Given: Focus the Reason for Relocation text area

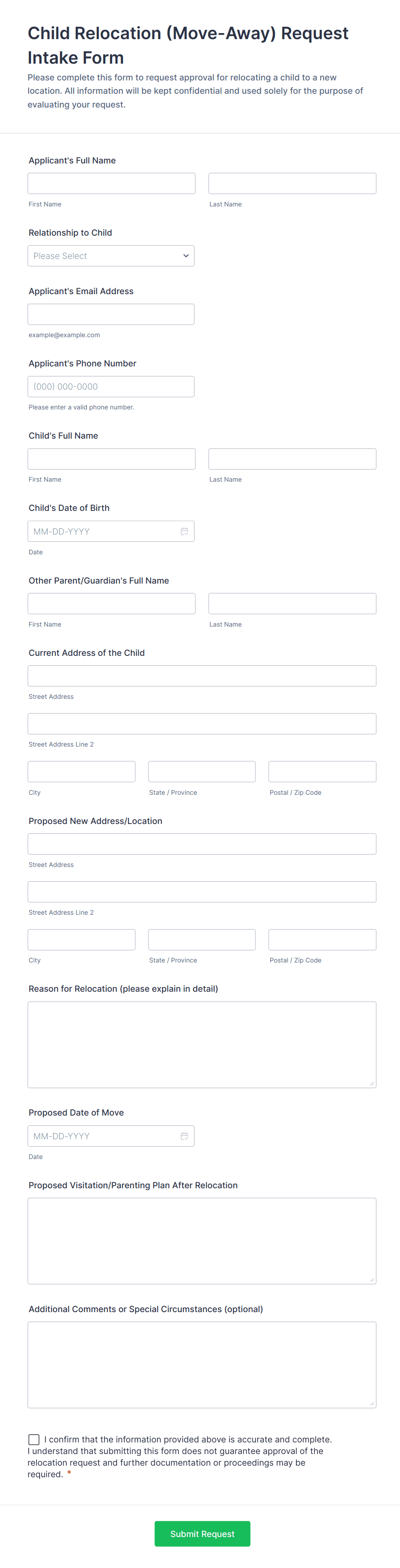Looking at the screenshot, I should 202,1044.
